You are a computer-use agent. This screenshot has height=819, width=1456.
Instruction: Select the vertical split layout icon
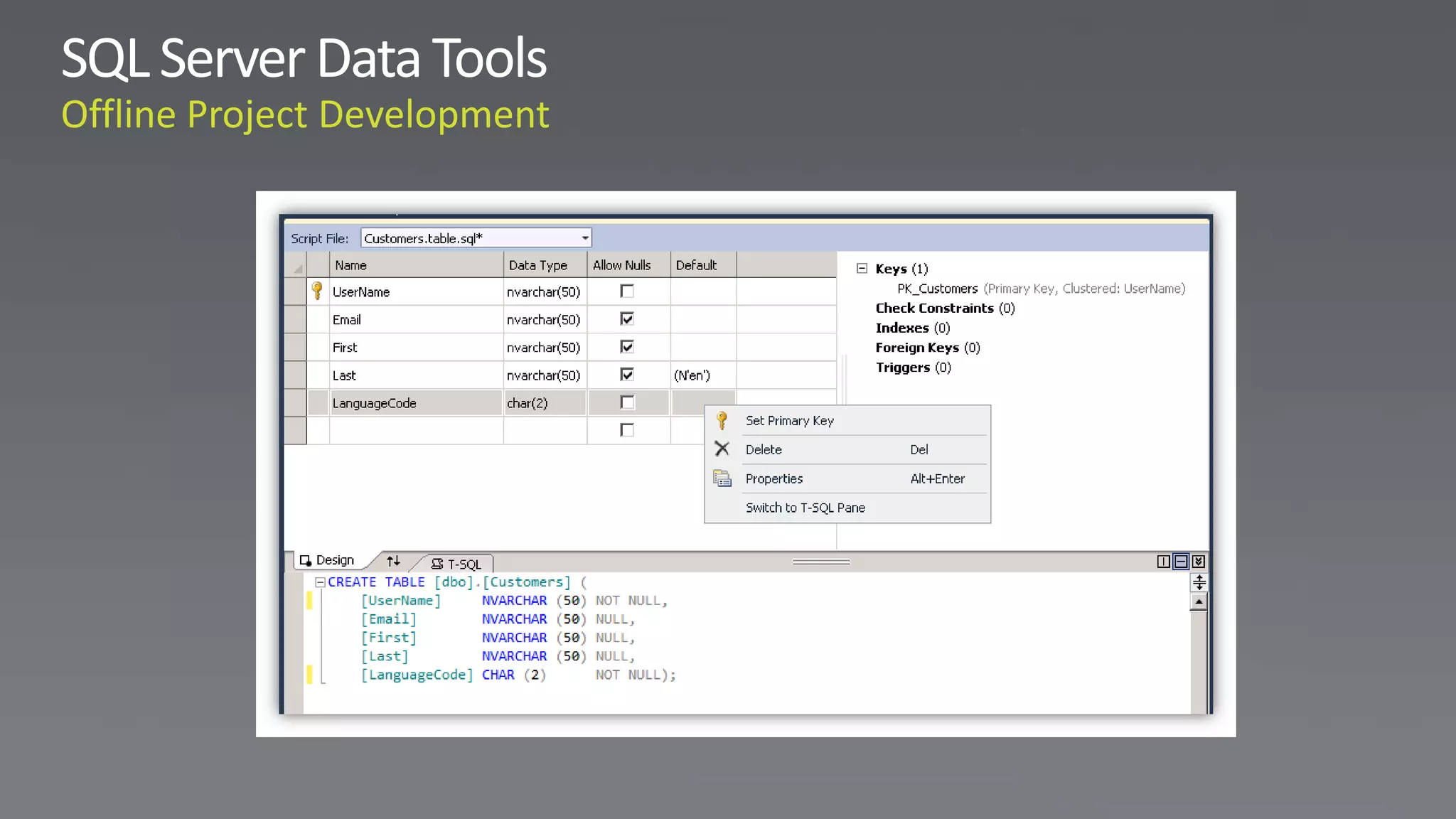tap(1163, 562)
